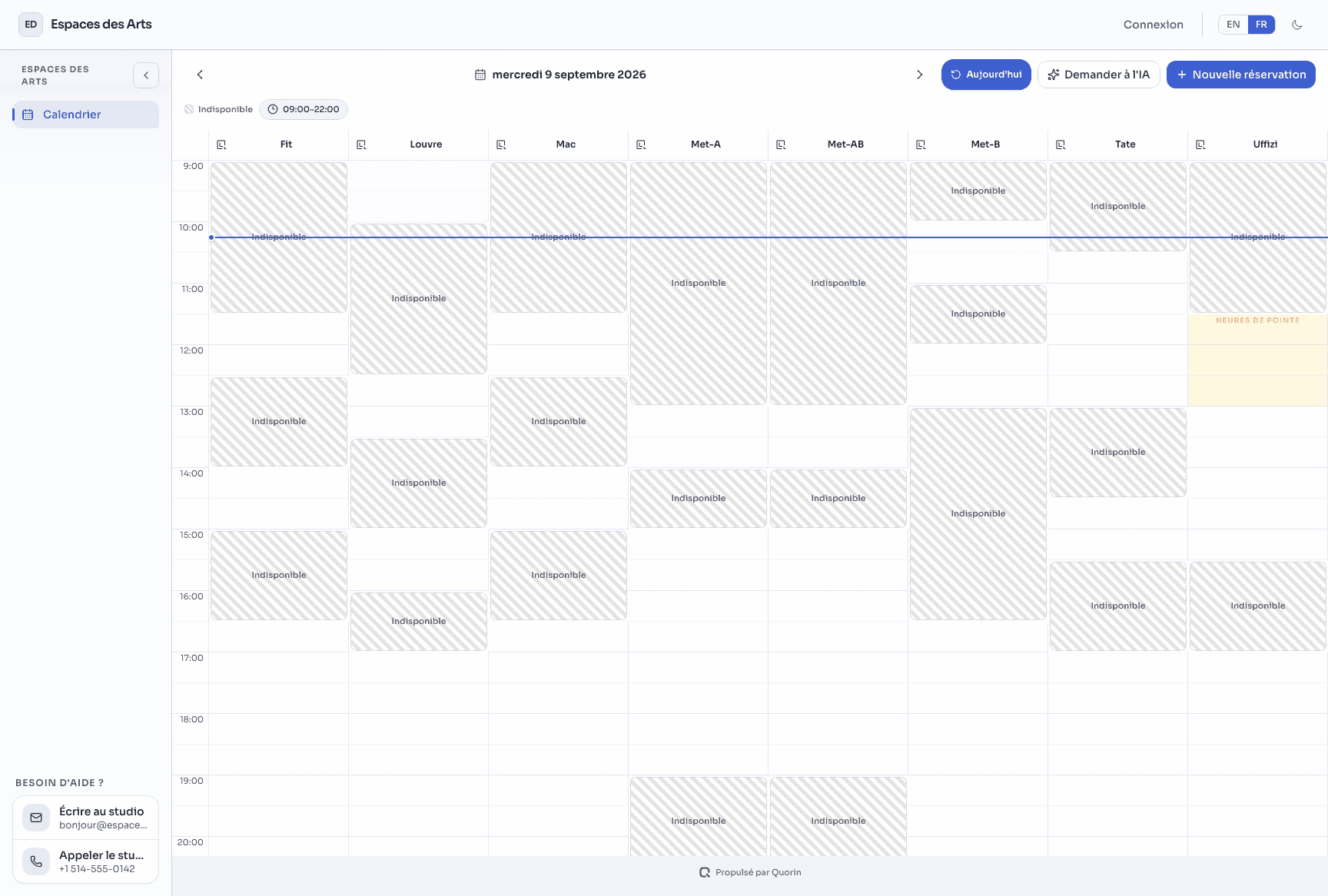This screenshot has height=896, width=1328.
Task: Click the current time indicator dot
Action: [211, 237]
